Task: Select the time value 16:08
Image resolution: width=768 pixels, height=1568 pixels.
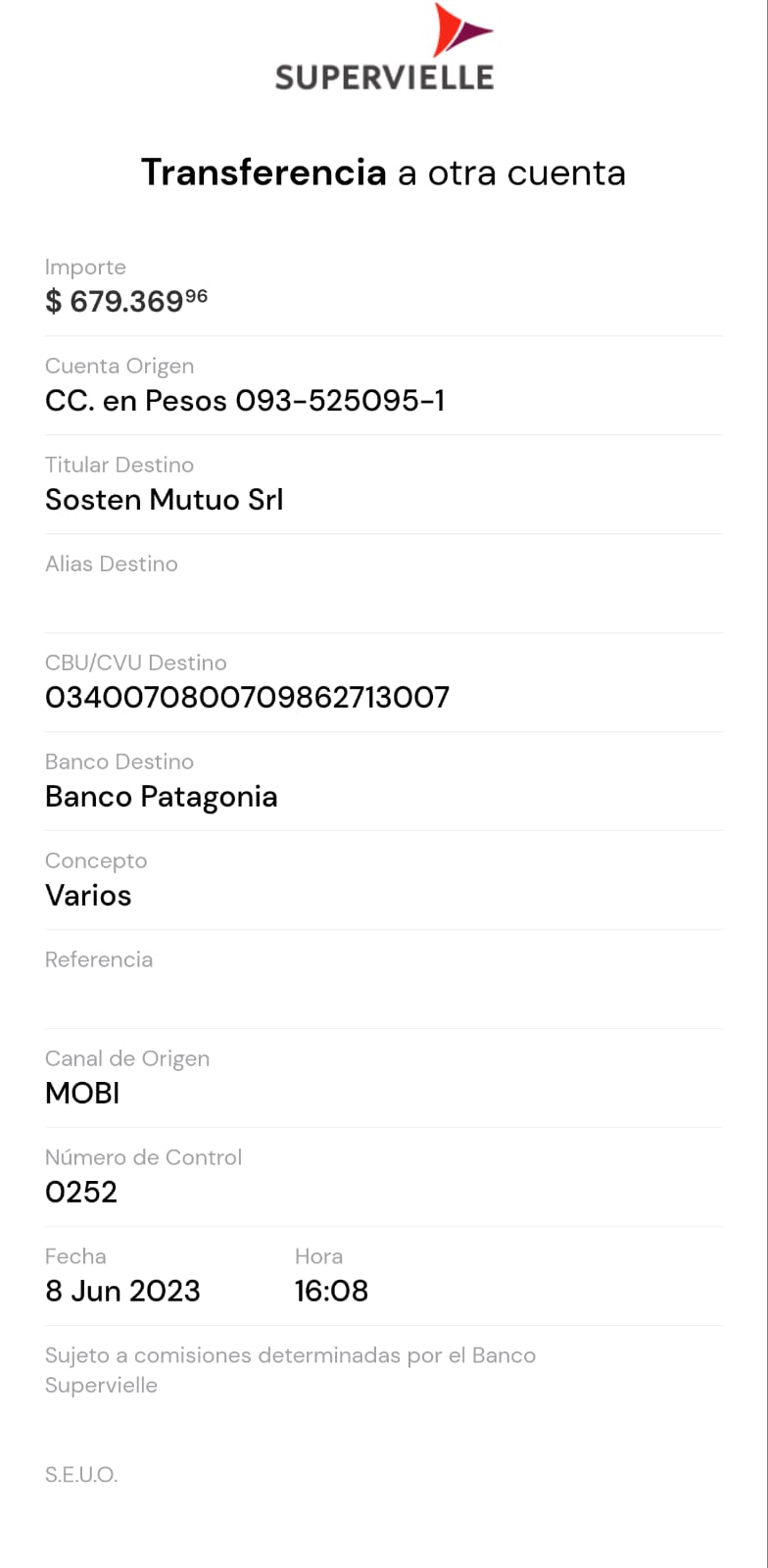Action: (x=331, y=1292)
